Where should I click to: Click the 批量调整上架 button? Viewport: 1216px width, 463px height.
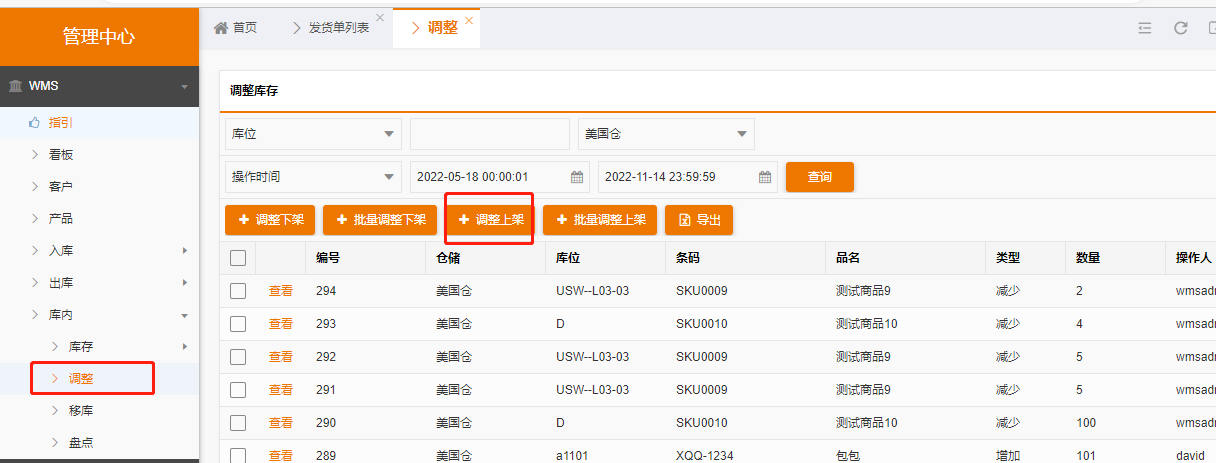tap(600, 220)
